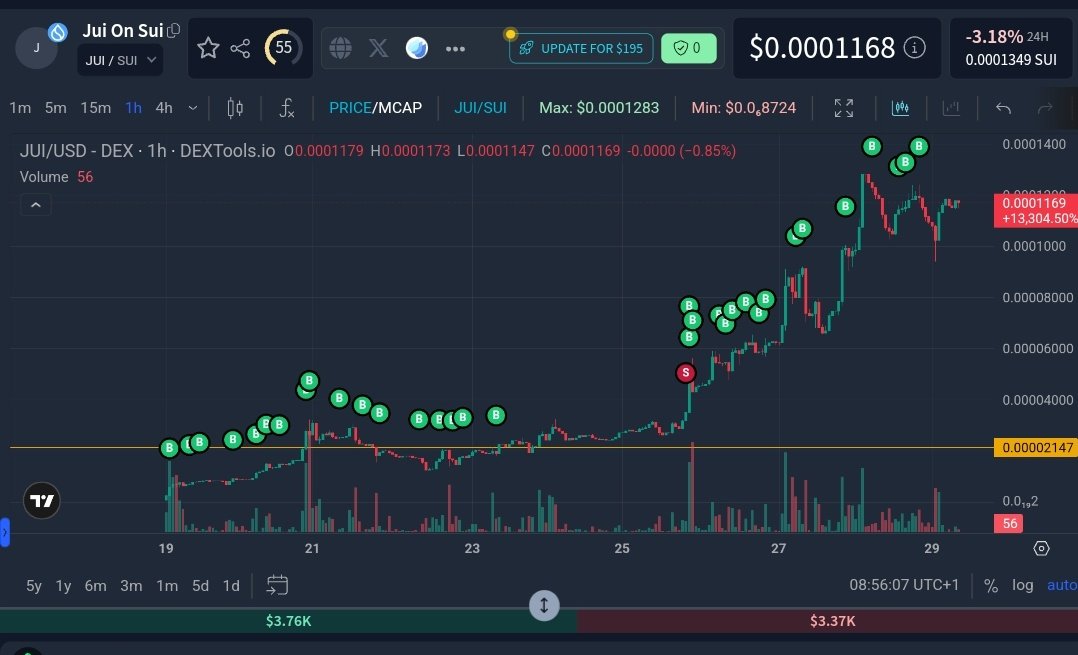Open the blue swirl social link
This screenshot has width=1078, height=655.
pos(417,48)
